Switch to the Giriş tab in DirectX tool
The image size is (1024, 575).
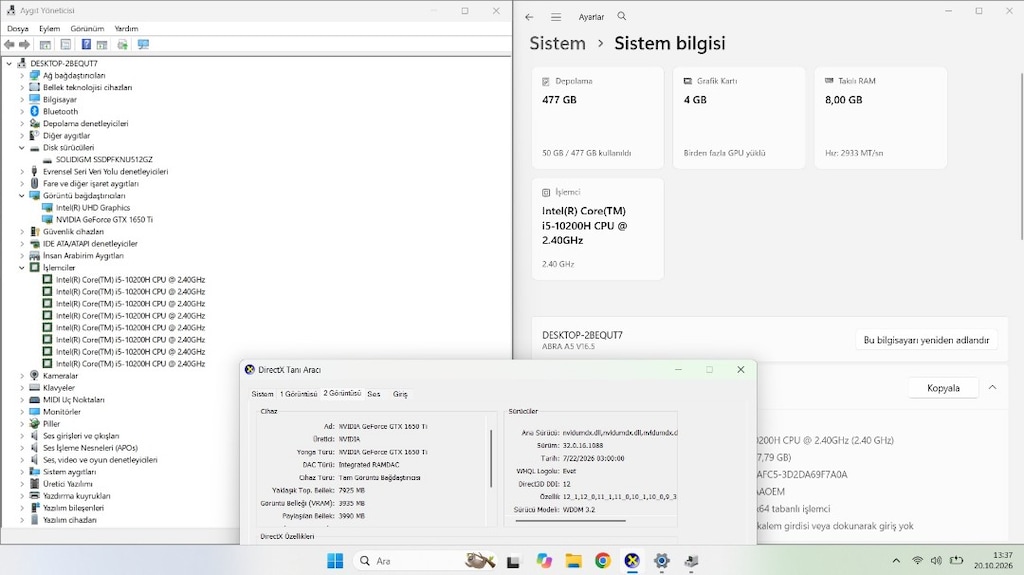(400, 394)
